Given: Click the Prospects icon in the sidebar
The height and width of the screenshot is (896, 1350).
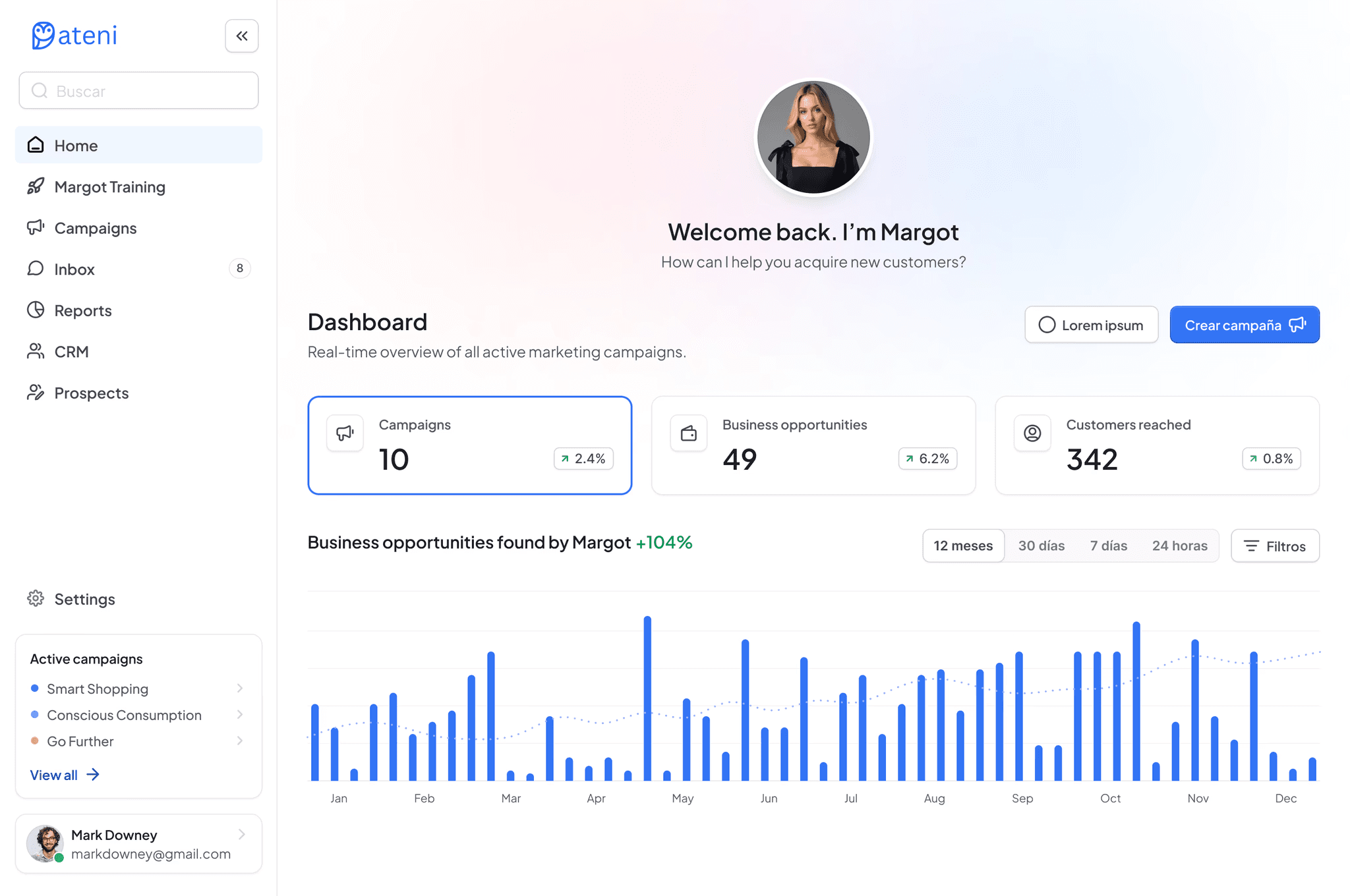Looking at the screenshot, I should coord(36,393).
